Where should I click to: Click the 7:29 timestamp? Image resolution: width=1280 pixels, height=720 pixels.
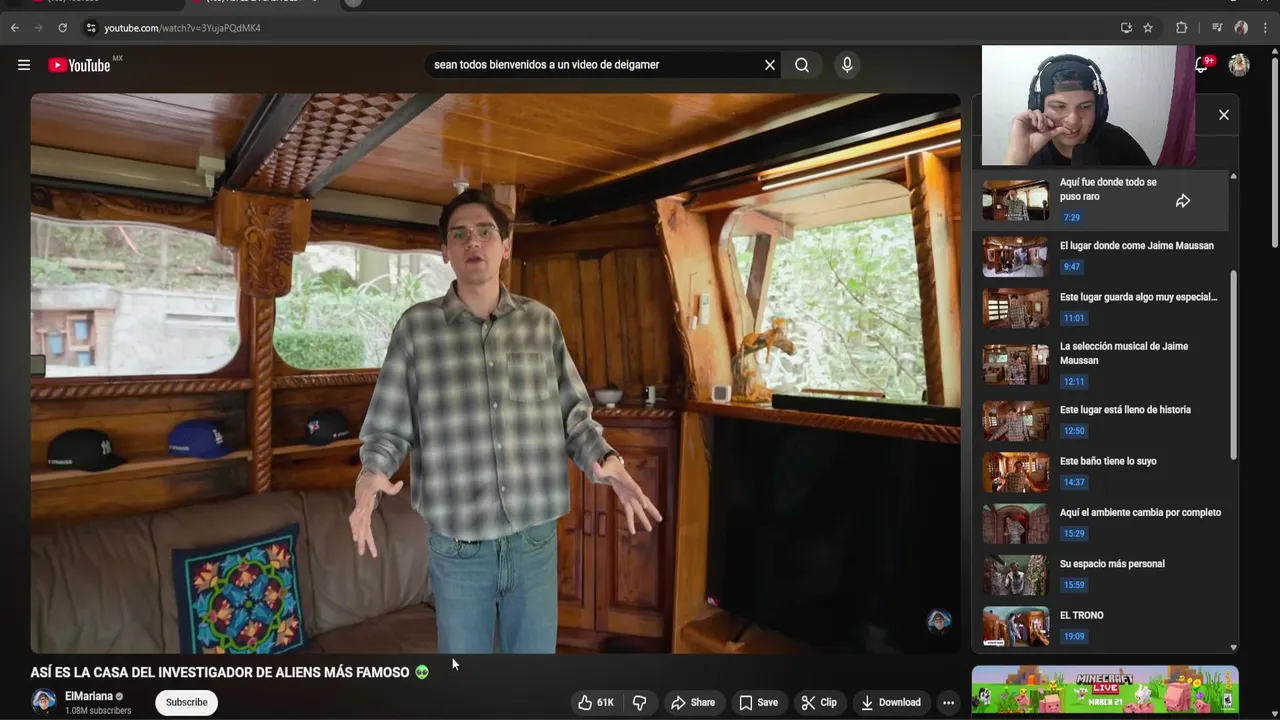click(x=1071, y=217)
